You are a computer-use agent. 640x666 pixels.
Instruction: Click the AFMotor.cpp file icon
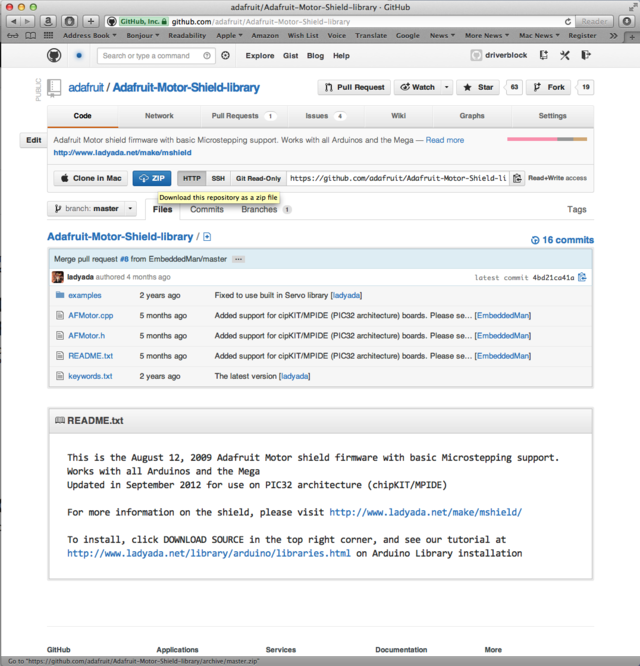60,315
